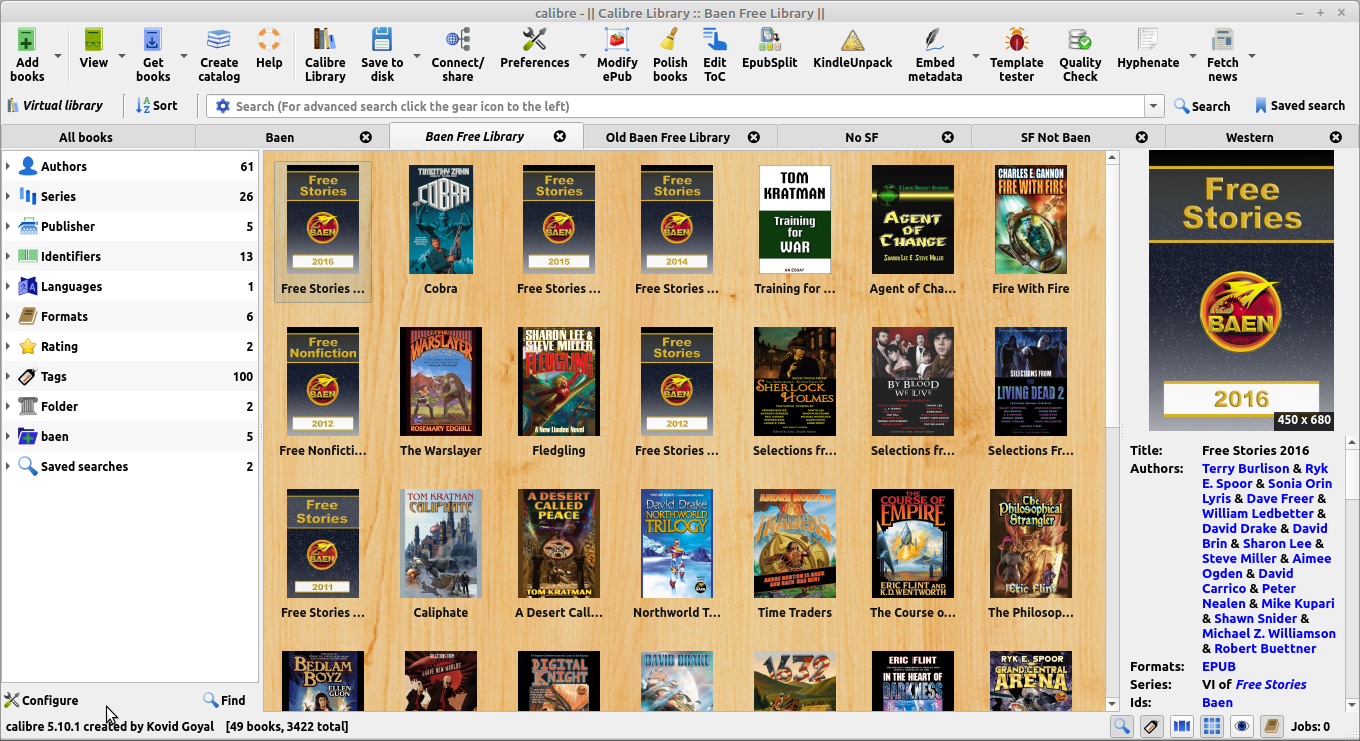Toggle the Cover browser layout button

[x=1181, y=727]
